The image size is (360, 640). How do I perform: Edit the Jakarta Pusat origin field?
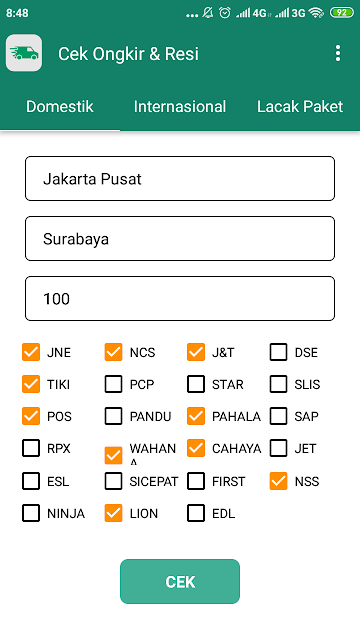pyautogui.click(x=180, y=178)
